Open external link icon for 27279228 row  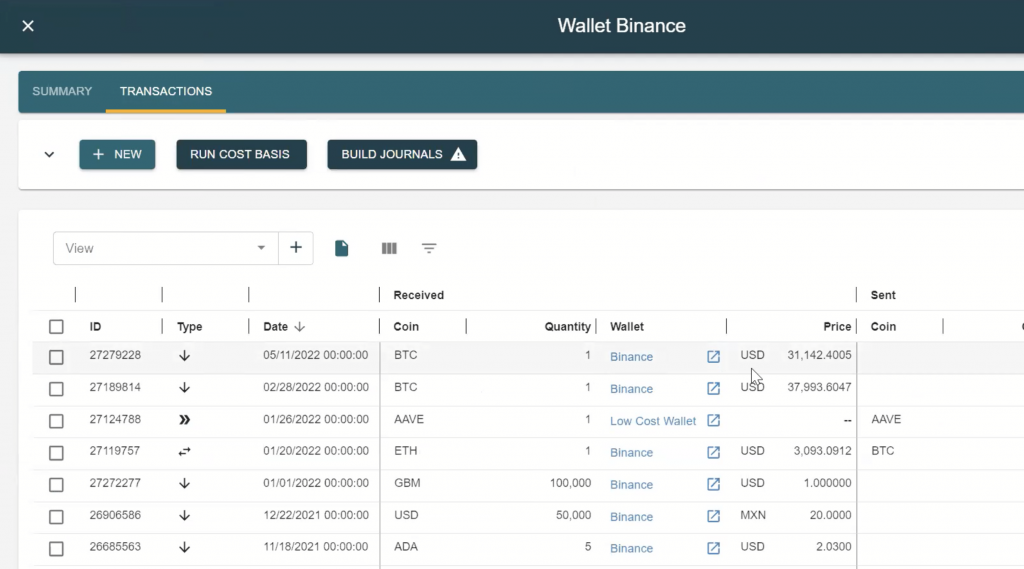tap(713, 357)
